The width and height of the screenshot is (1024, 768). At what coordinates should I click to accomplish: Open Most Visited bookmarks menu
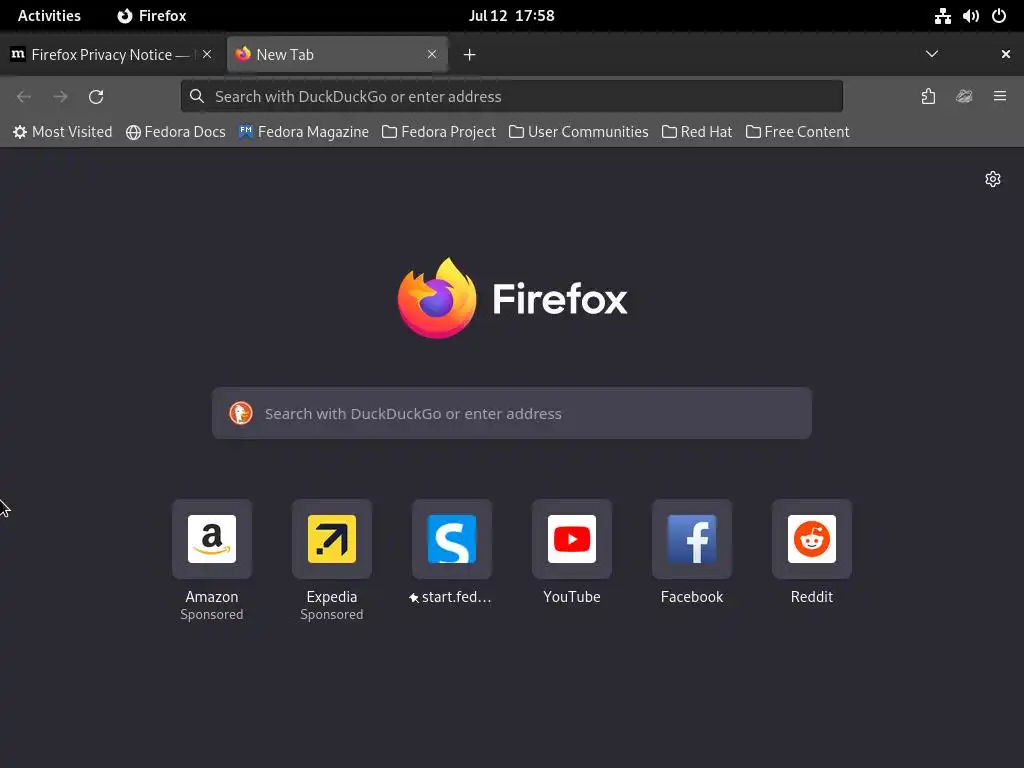[x=63, y=132]
